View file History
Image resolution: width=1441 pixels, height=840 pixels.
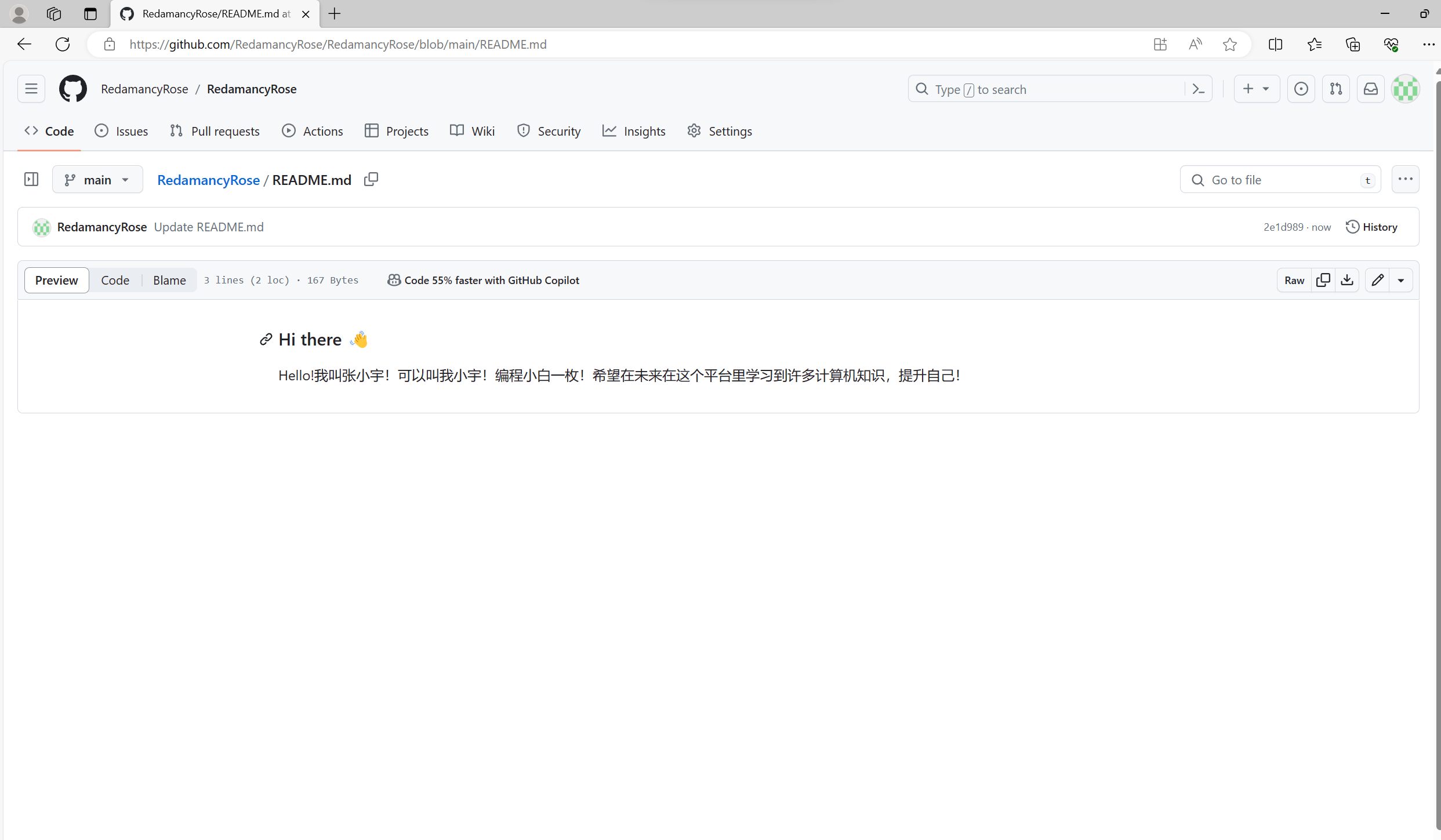point(1371,227)
